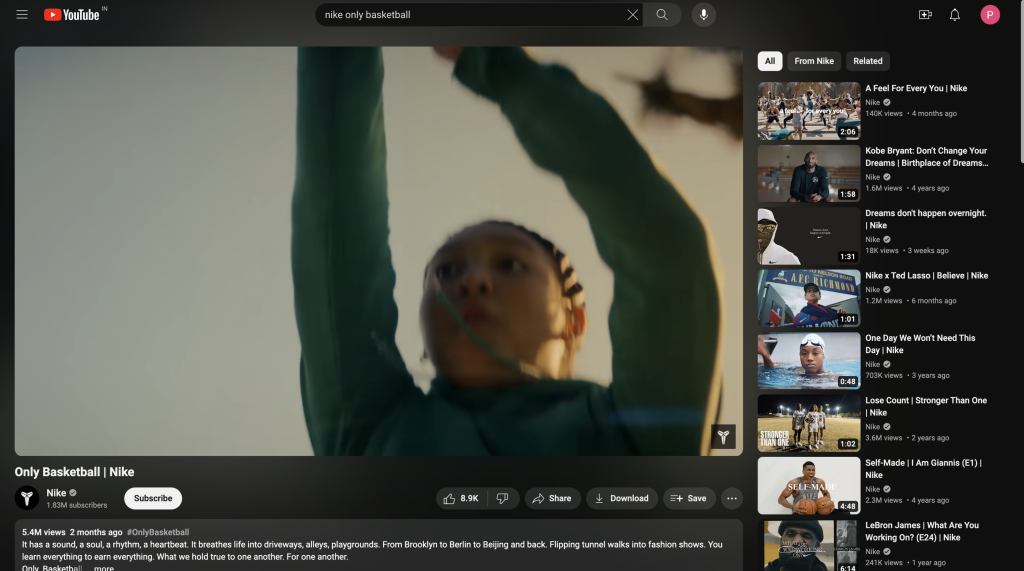Click the magnifying glass search button
Image resolution: width=1024 pixels, height=571 pixels.
tap(662, 15)
